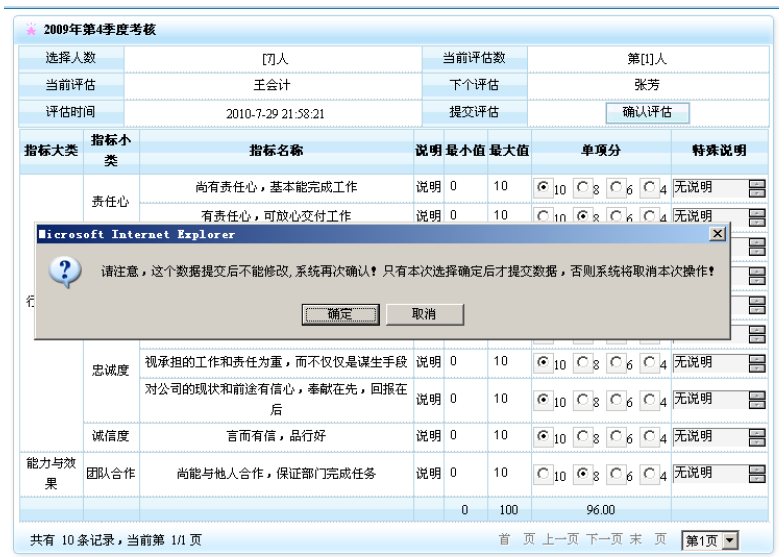The height and width of the screenshot is (557, 784).
Task: Go to first page via 首页
Action: click(517, 539)
